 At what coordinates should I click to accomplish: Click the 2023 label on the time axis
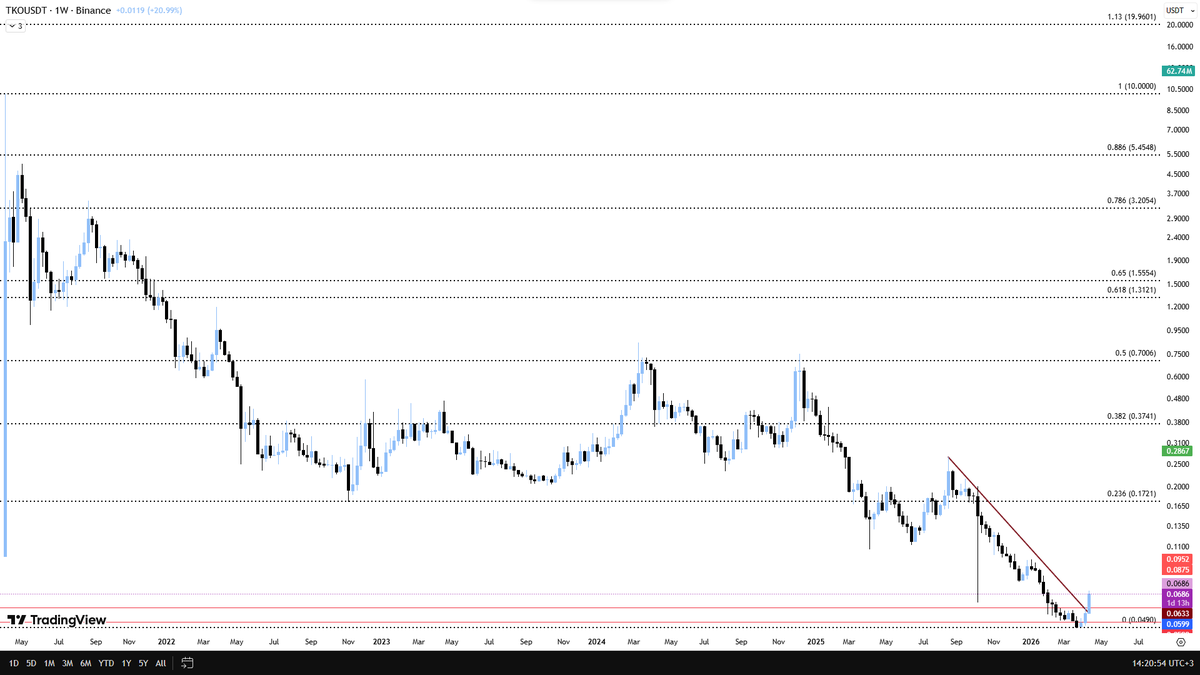(x=381, y=640)
